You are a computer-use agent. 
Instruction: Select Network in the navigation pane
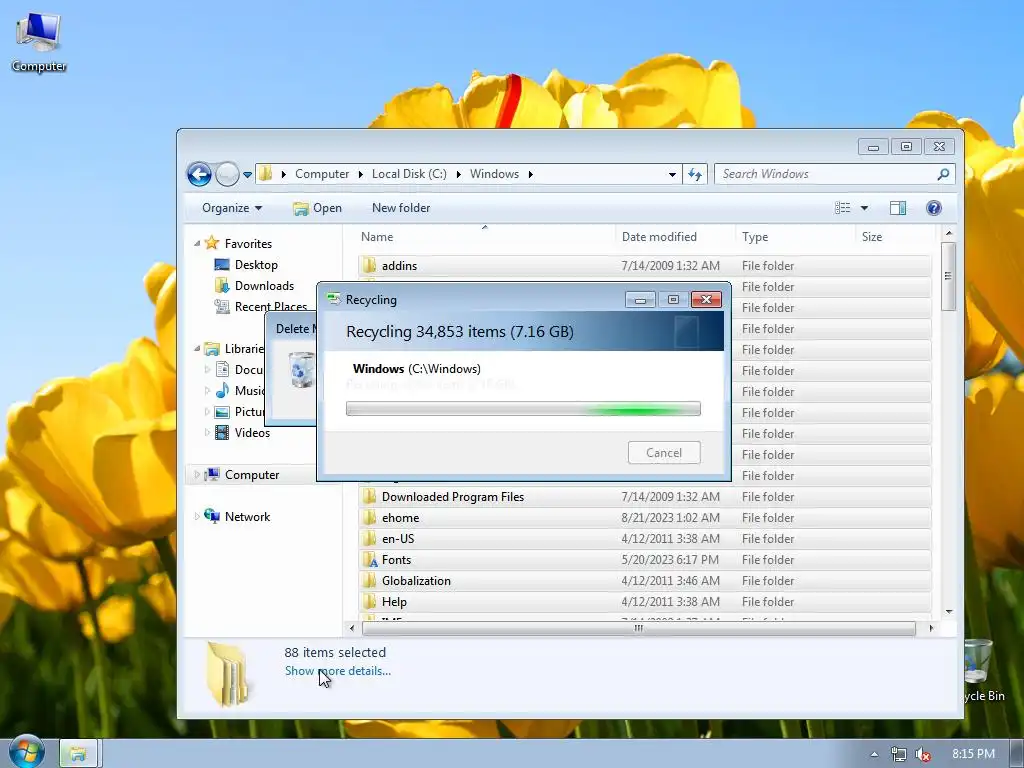tap(248, 517)
